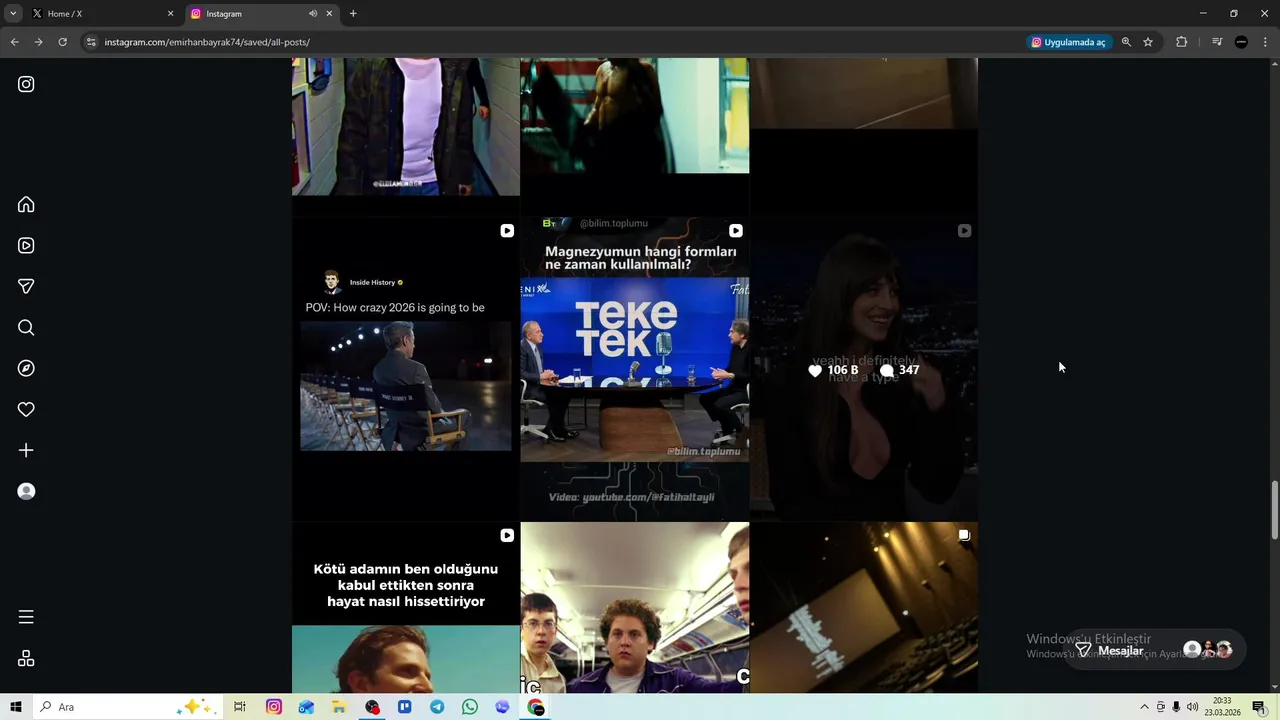Screen dimensions: 1280x720
Task: Open the saved post showing 106 B likes
Action: [864, 369]
